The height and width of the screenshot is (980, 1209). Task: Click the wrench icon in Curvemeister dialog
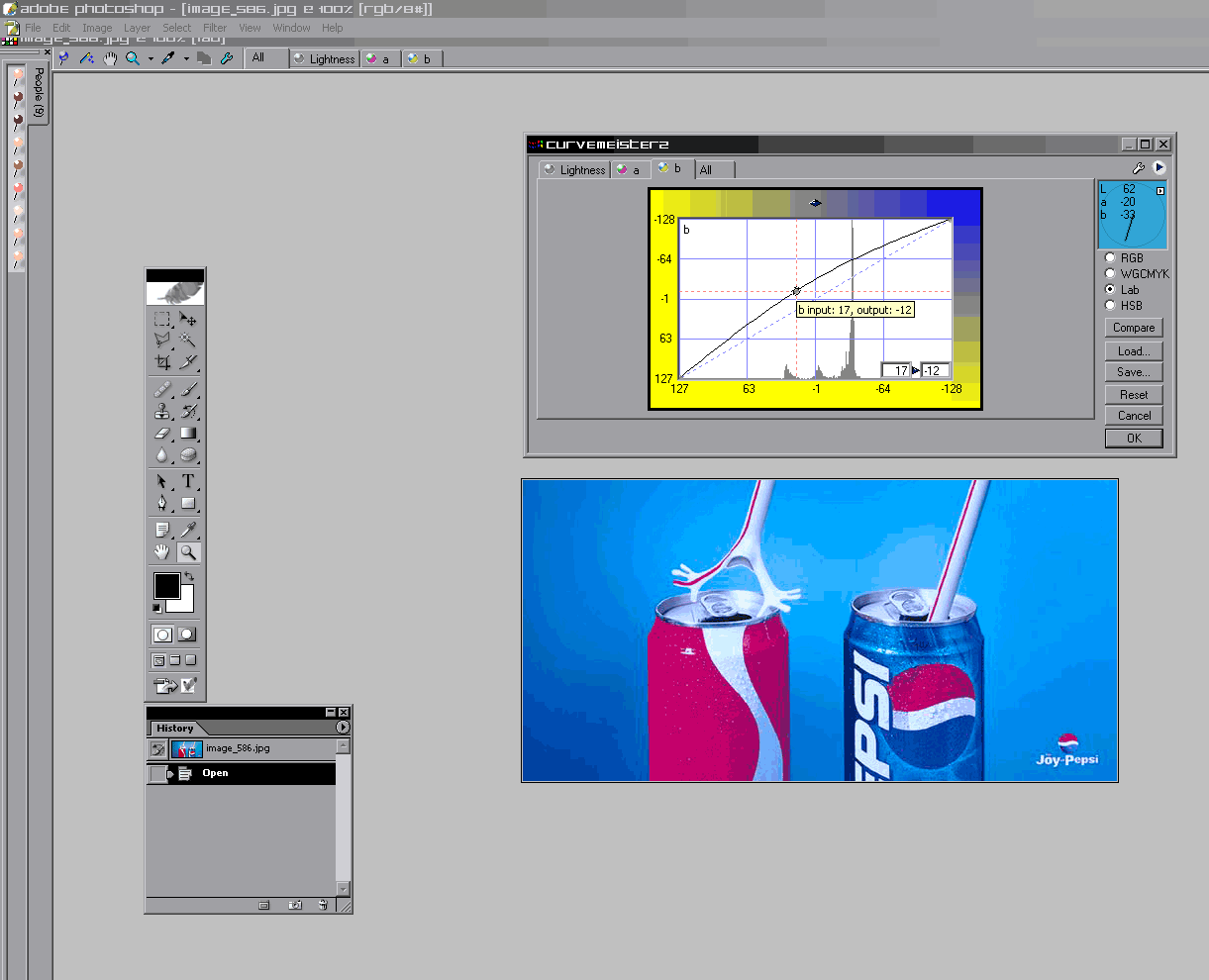click(1139, 168)
